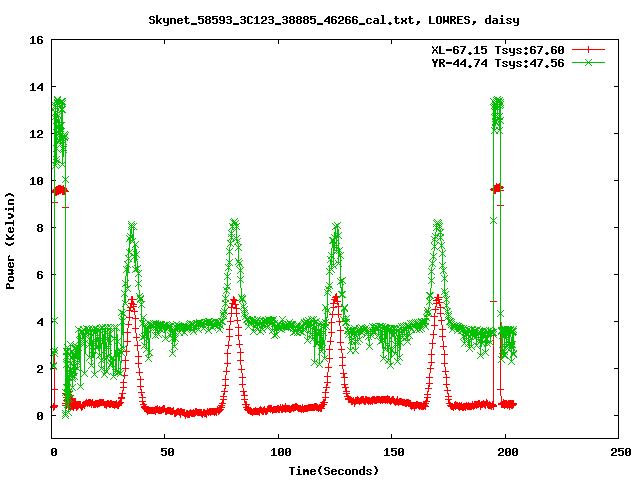Click the y-axis tick label 6
The image size is (640, 480).
coord(40,275)
